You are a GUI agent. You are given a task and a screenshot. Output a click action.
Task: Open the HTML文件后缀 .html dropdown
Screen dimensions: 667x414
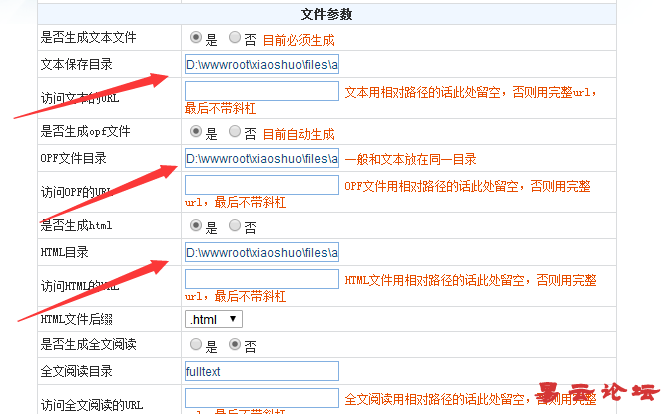[x=214, y=319]
